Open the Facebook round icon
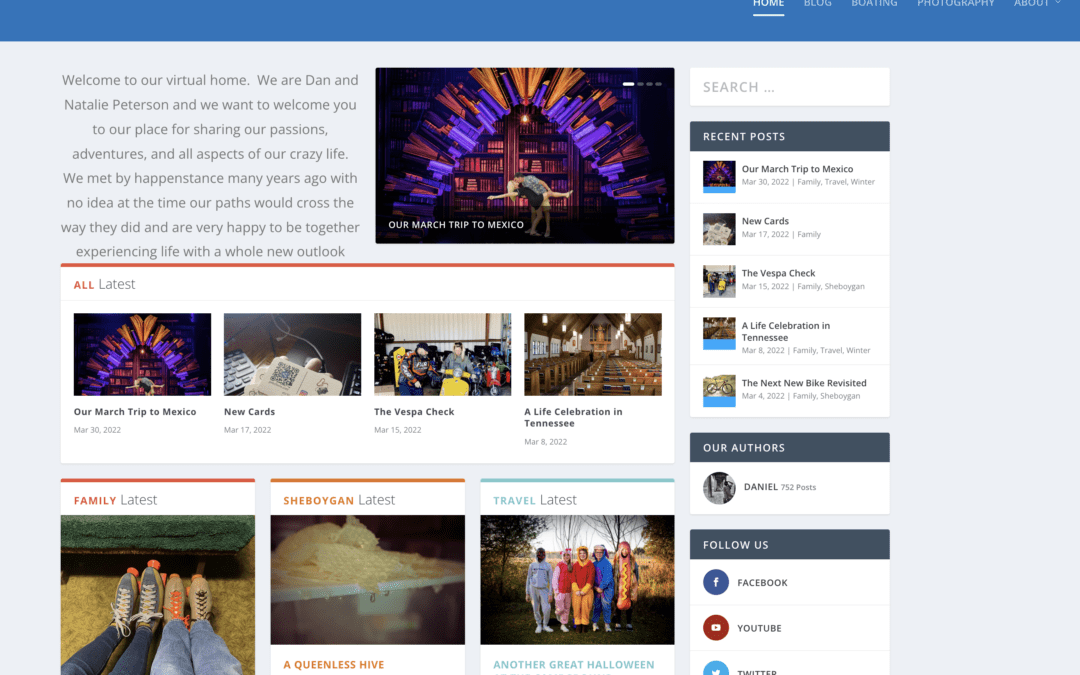 point(716,582)
